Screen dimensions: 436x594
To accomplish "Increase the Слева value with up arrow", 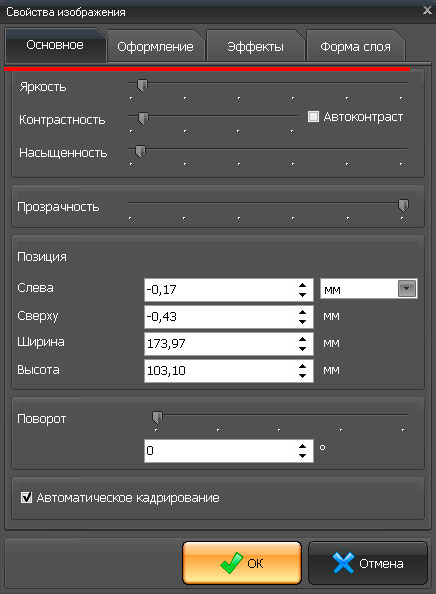I will point(302,286).
